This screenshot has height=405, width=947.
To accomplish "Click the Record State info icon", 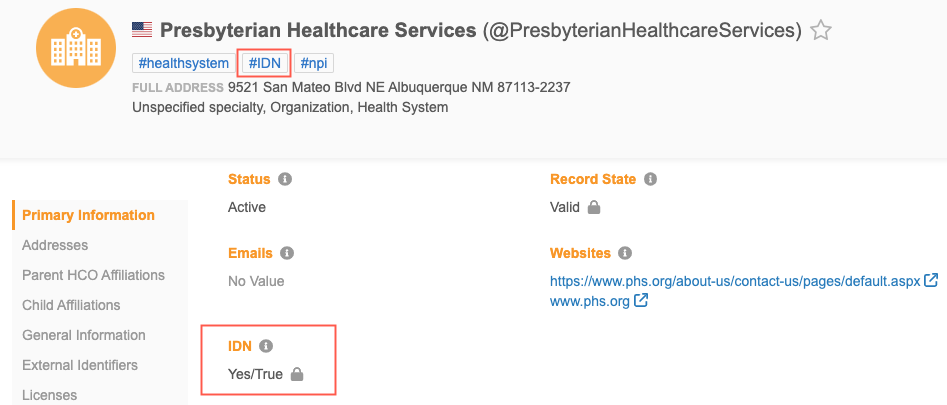I will click(x=650, y=180).
